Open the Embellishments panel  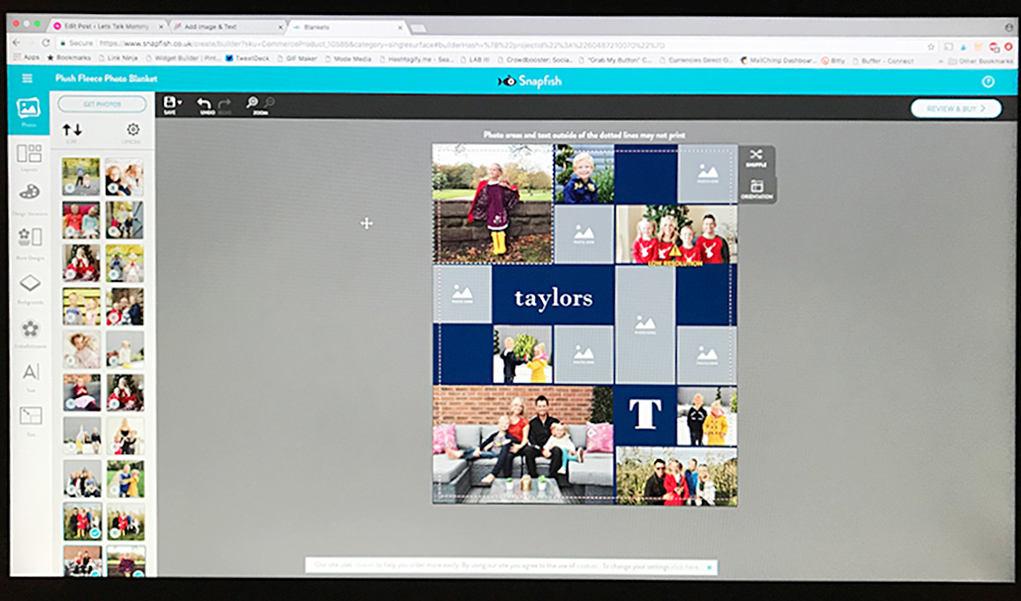coord(30,331)
